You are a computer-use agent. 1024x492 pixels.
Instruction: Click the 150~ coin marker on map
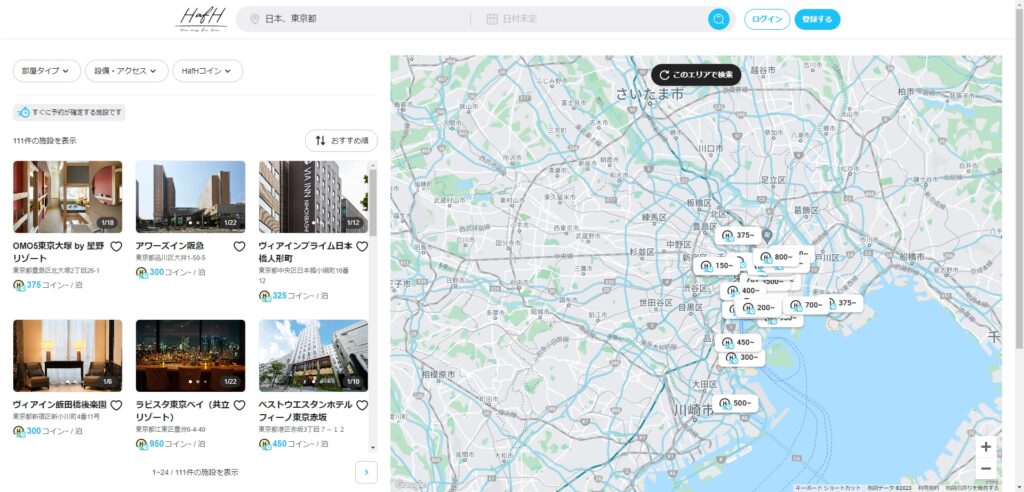[717, 266]
